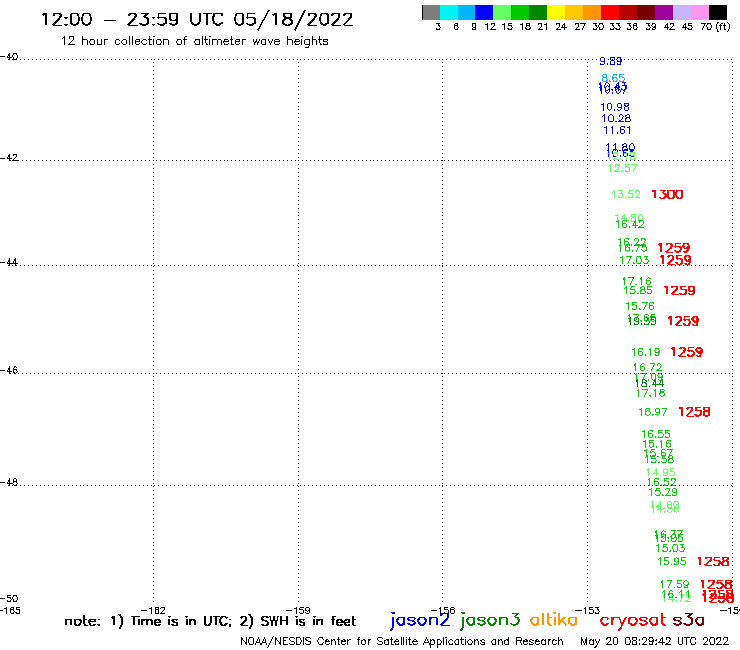Viewport: 740px width, 650px height.
Task: Click the 11.61 wave height value
Action: coord(617,130)
